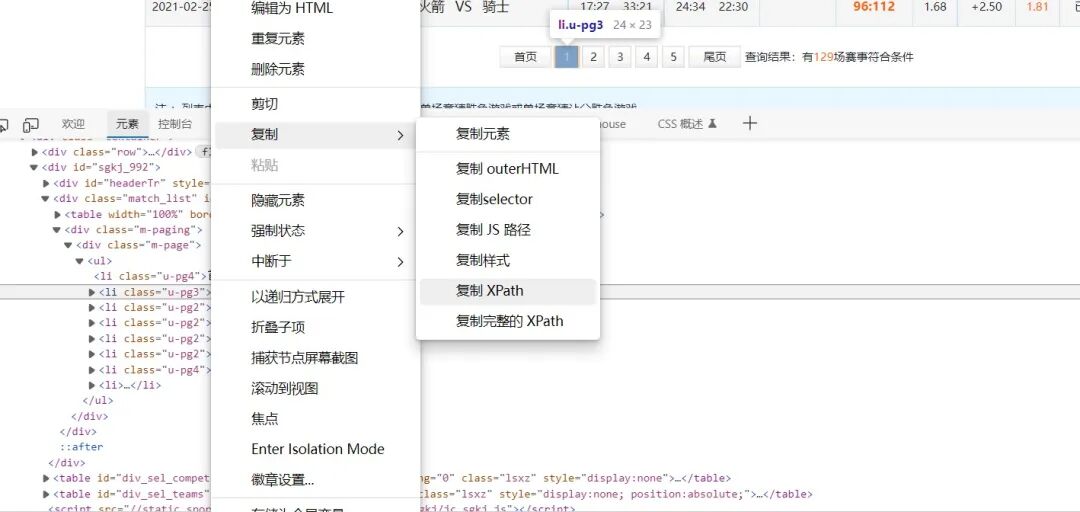The height and width of the screenshot is (512, 1080).
Task: Go to pagination page 2
Action: (593, 57)
